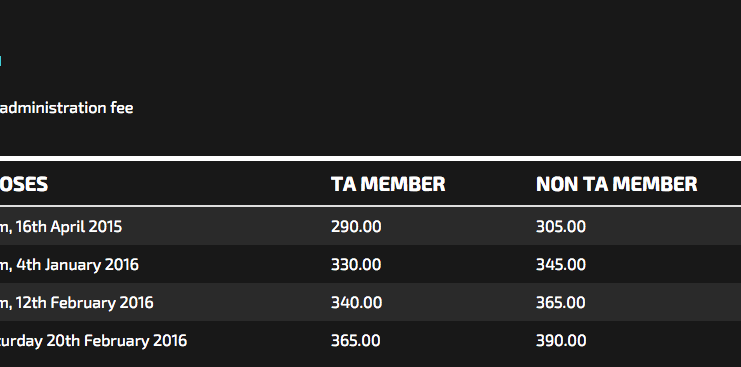The image size is (741, 367).
Task: Click the partially visible OSES column header
Action: point(24,184)
